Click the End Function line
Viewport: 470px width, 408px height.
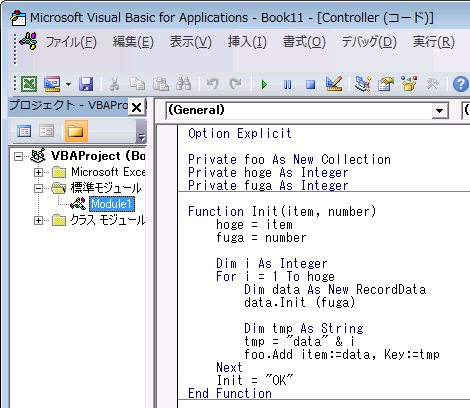click(x=230, y=393)
